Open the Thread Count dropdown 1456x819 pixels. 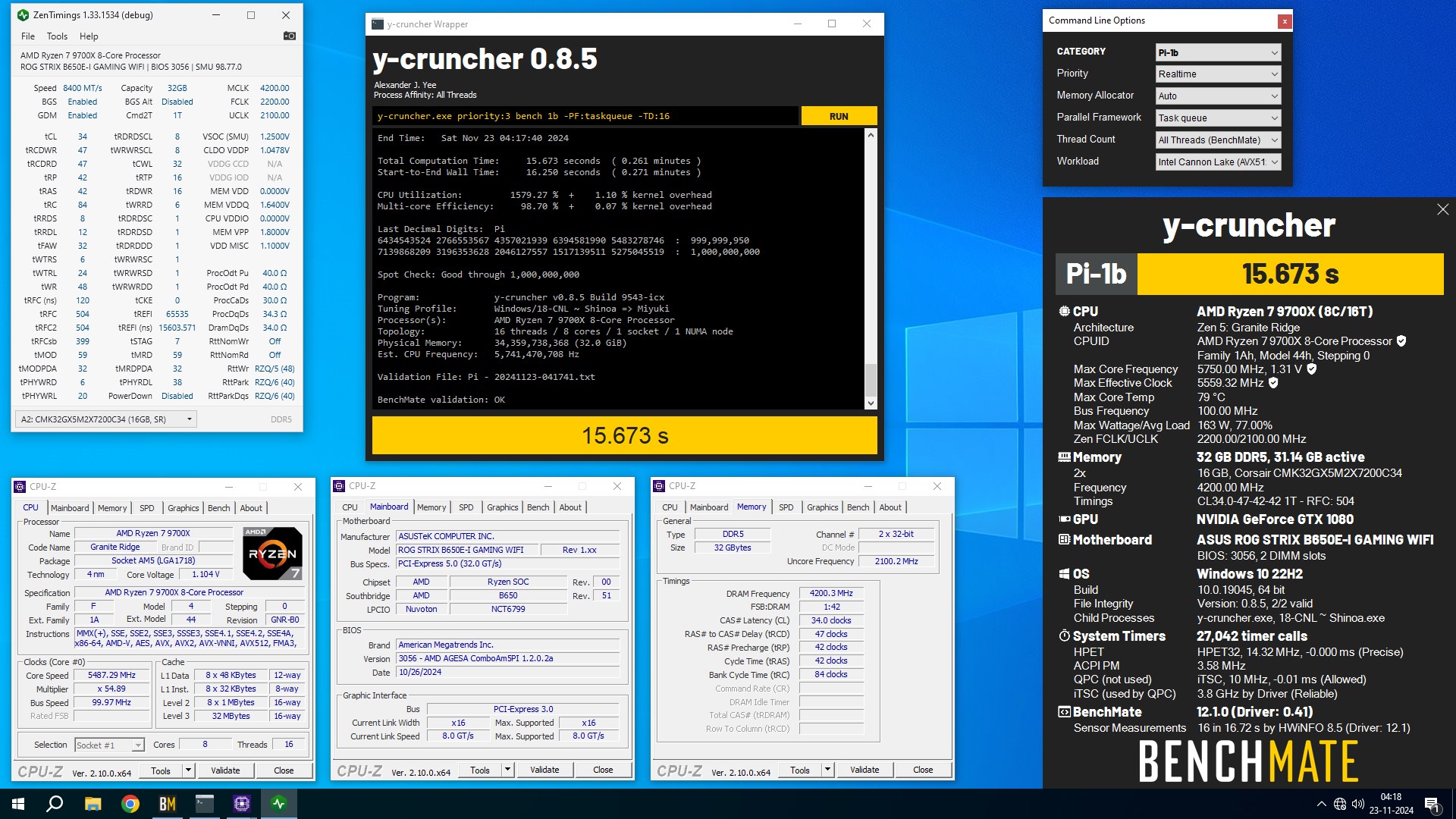tap(1218, 140)
